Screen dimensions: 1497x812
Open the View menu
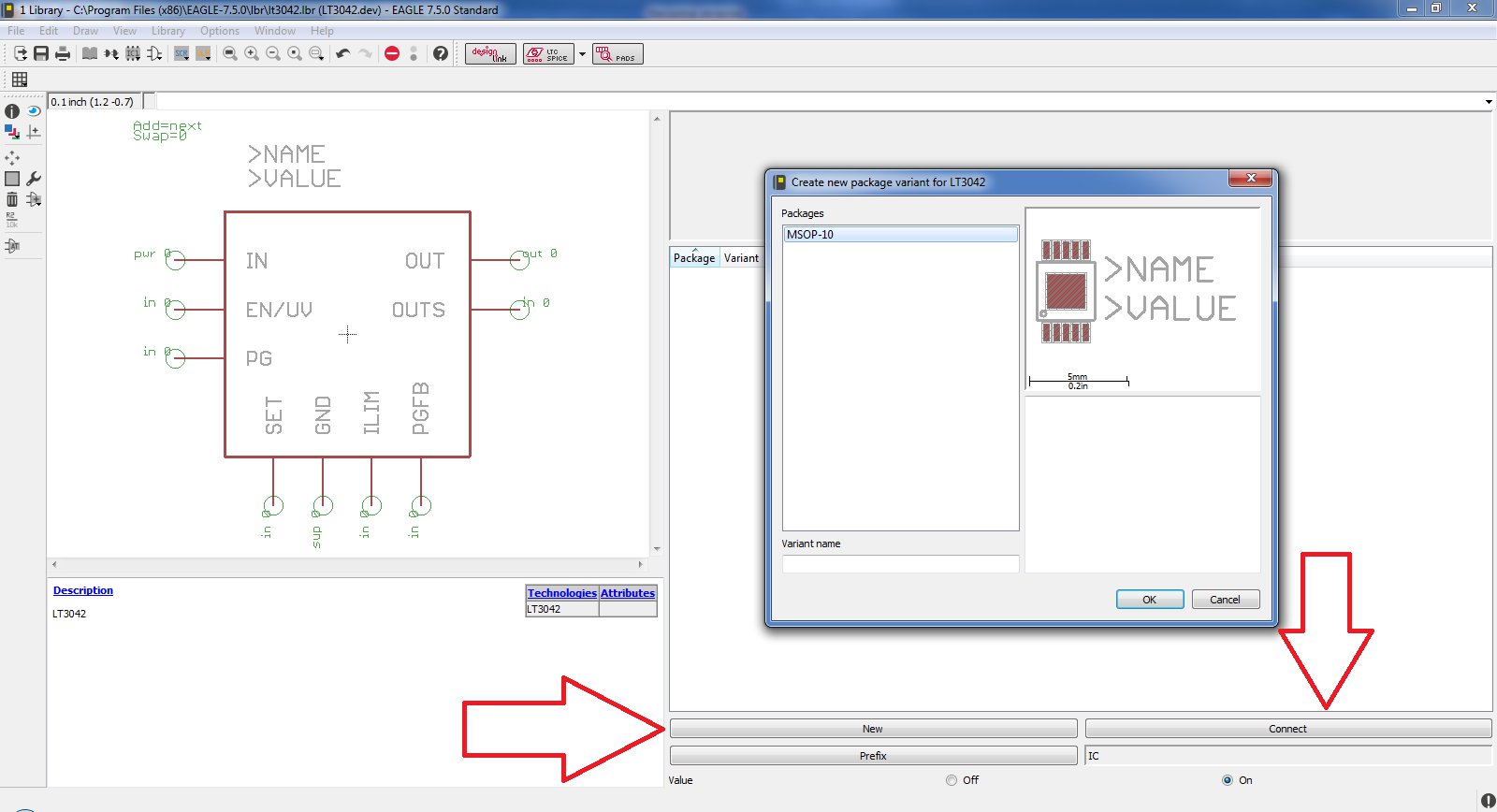coord(124,31)
